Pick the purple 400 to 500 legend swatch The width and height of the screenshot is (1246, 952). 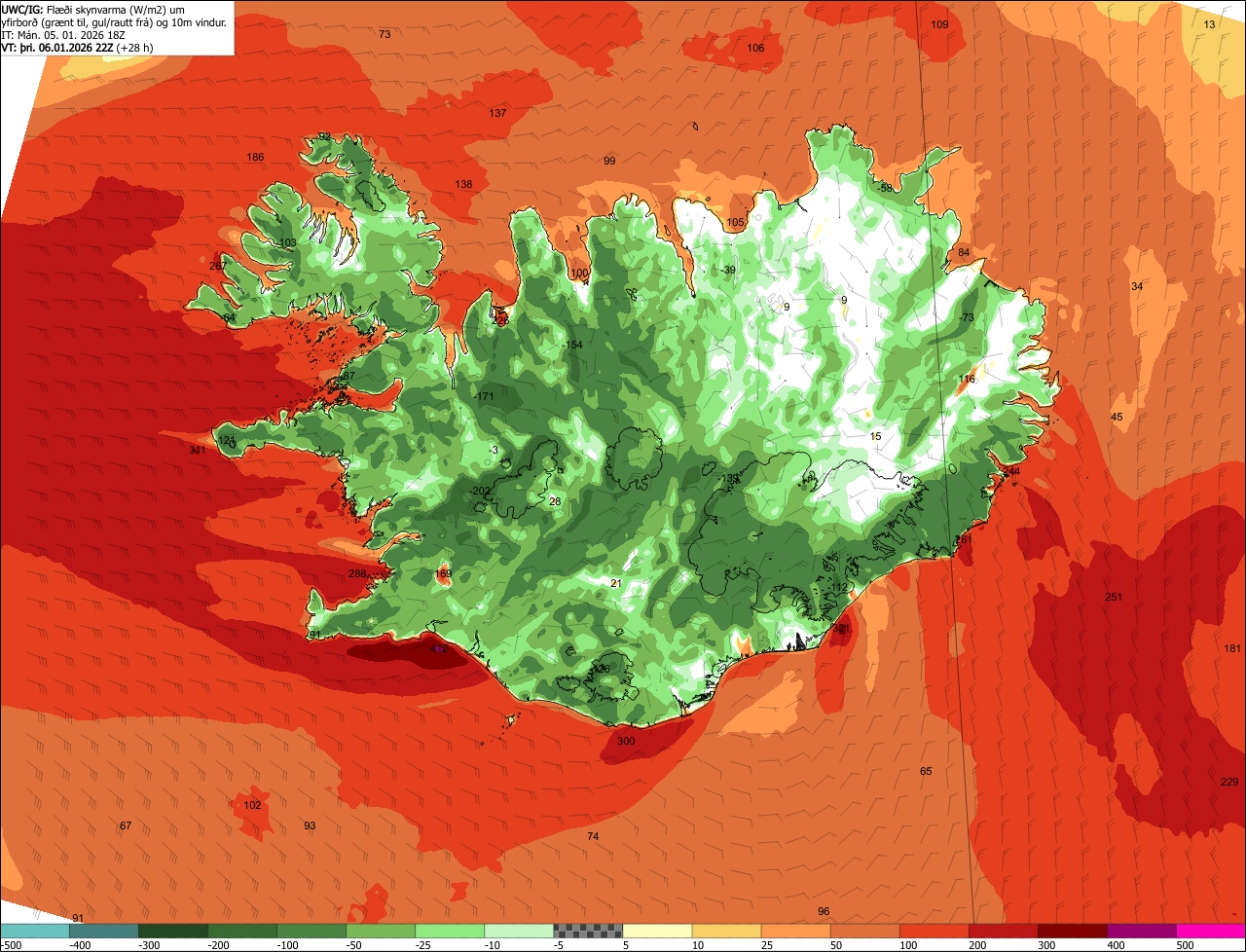[1140, 931]
